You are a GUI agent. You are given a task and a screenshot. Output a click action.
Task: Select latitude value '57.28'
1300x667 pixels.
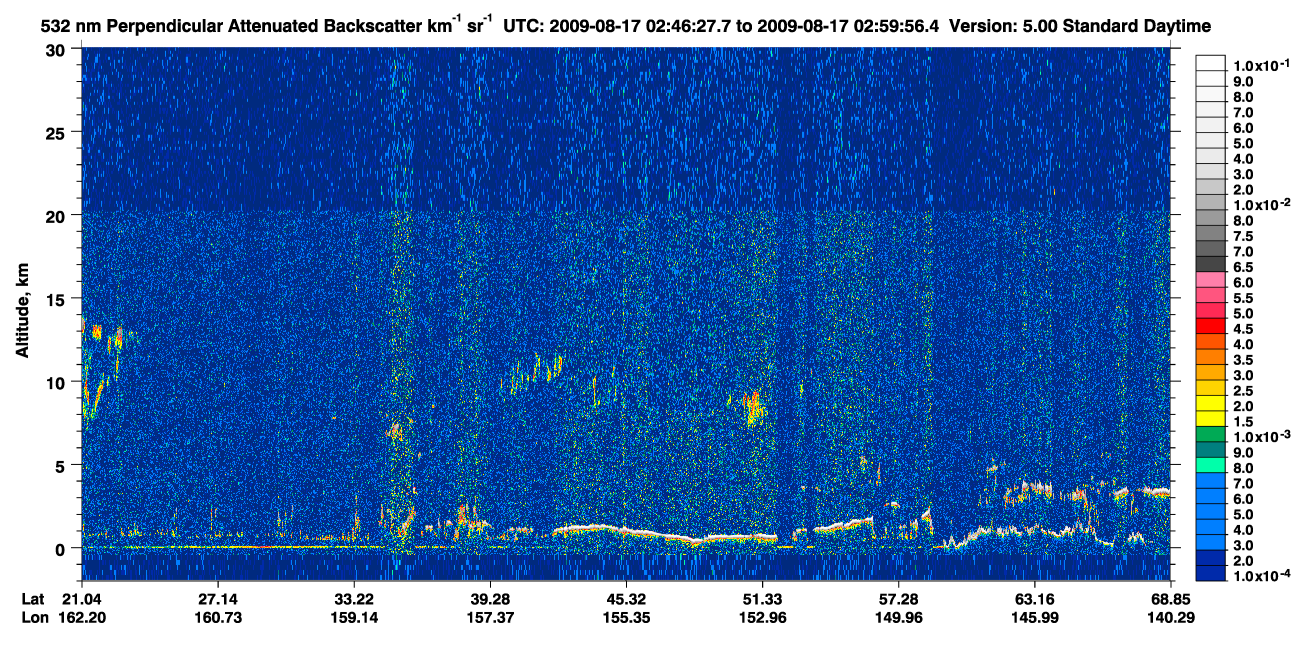coord(898,599)
